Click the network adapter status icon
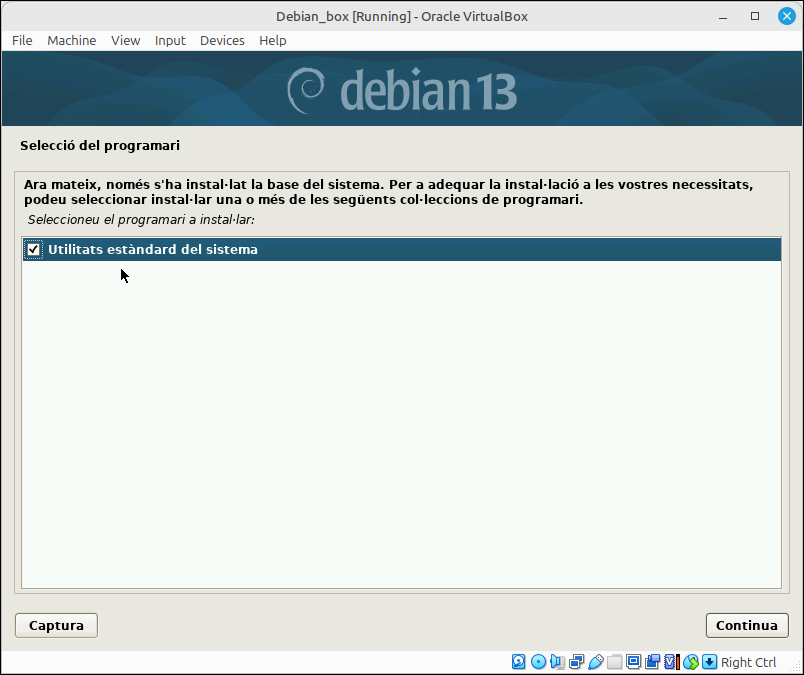Image resolution: width=804 pixels, height=675 pixels. [576, 662]
